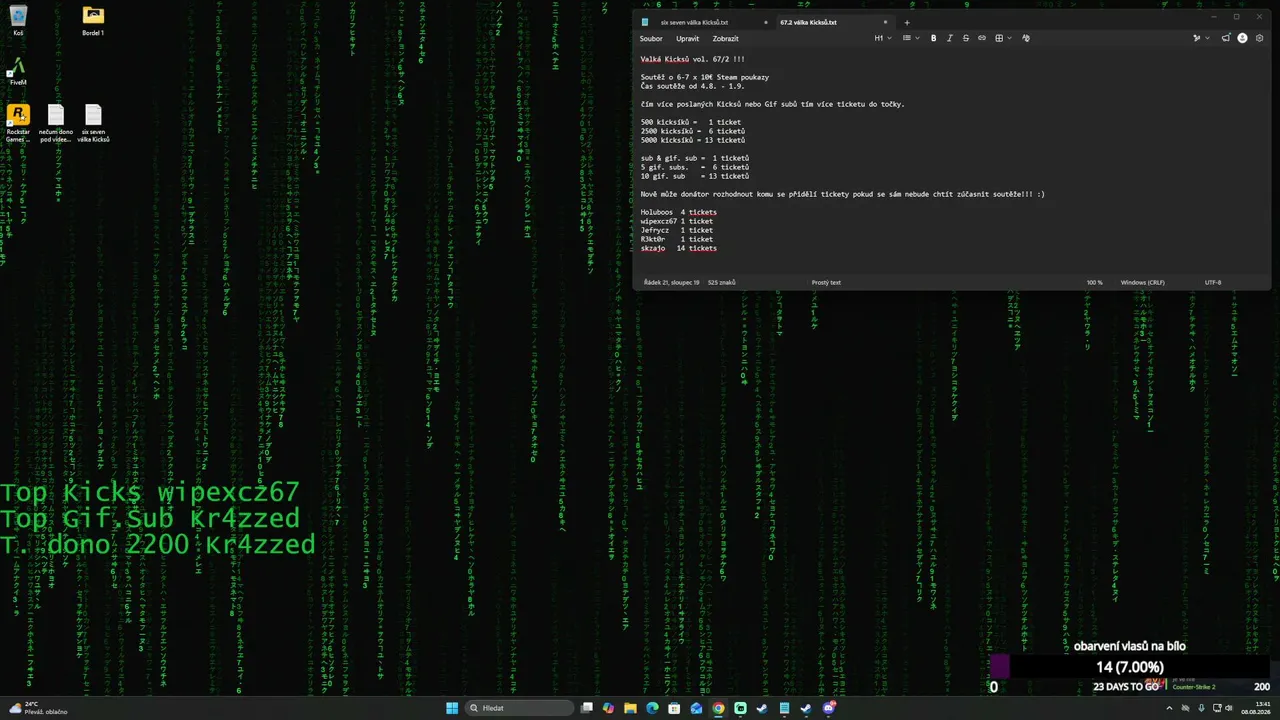Open the Notepad account profile icon

coord(1243,38)
